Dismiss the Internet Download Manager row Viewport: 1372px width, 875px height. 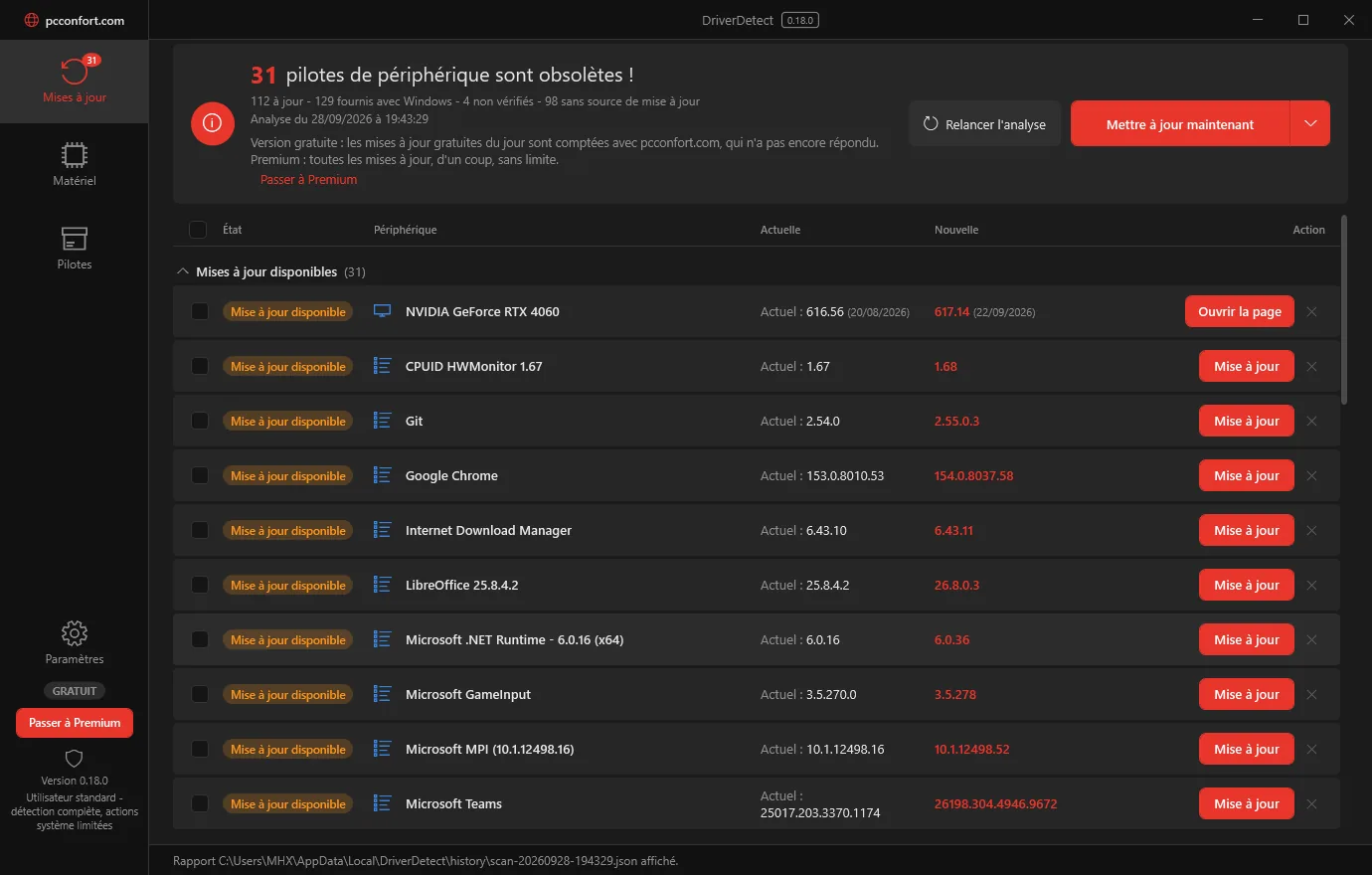(1311, 530)
